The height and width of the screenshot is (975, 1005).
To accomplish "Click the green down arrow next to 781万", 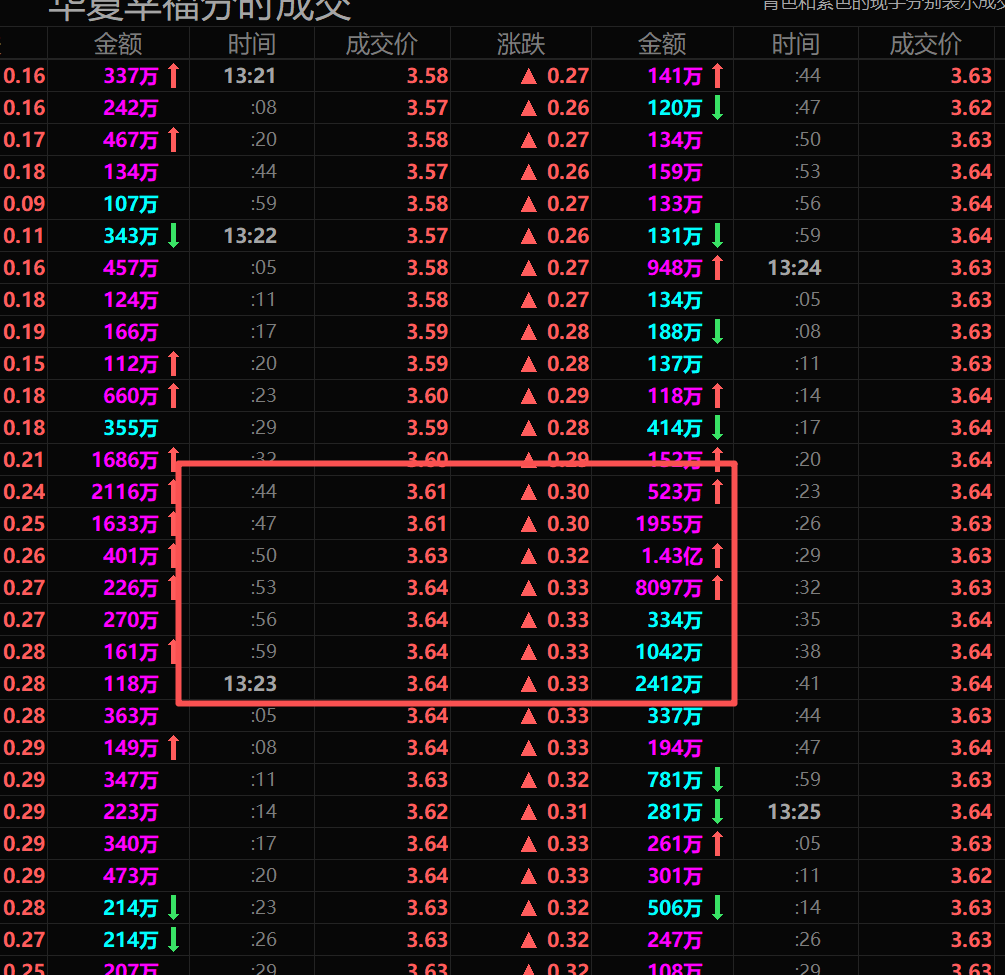I will (x=718, y=779).
